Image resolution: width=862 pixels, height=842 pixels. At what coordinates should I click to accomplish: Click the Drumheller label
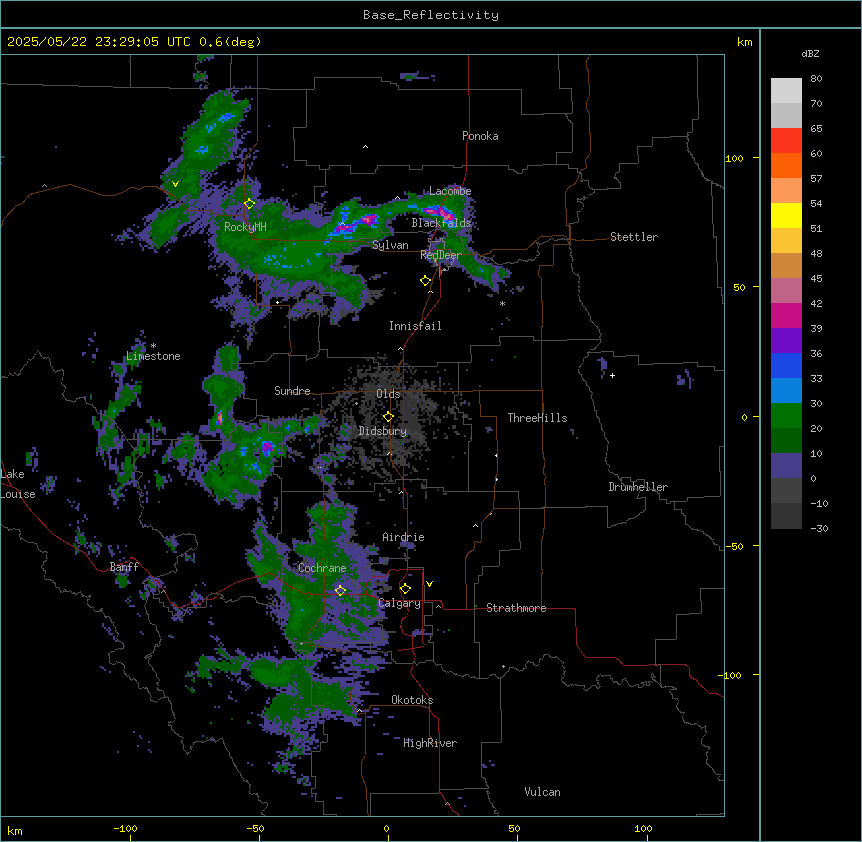[x=638, y=487]
